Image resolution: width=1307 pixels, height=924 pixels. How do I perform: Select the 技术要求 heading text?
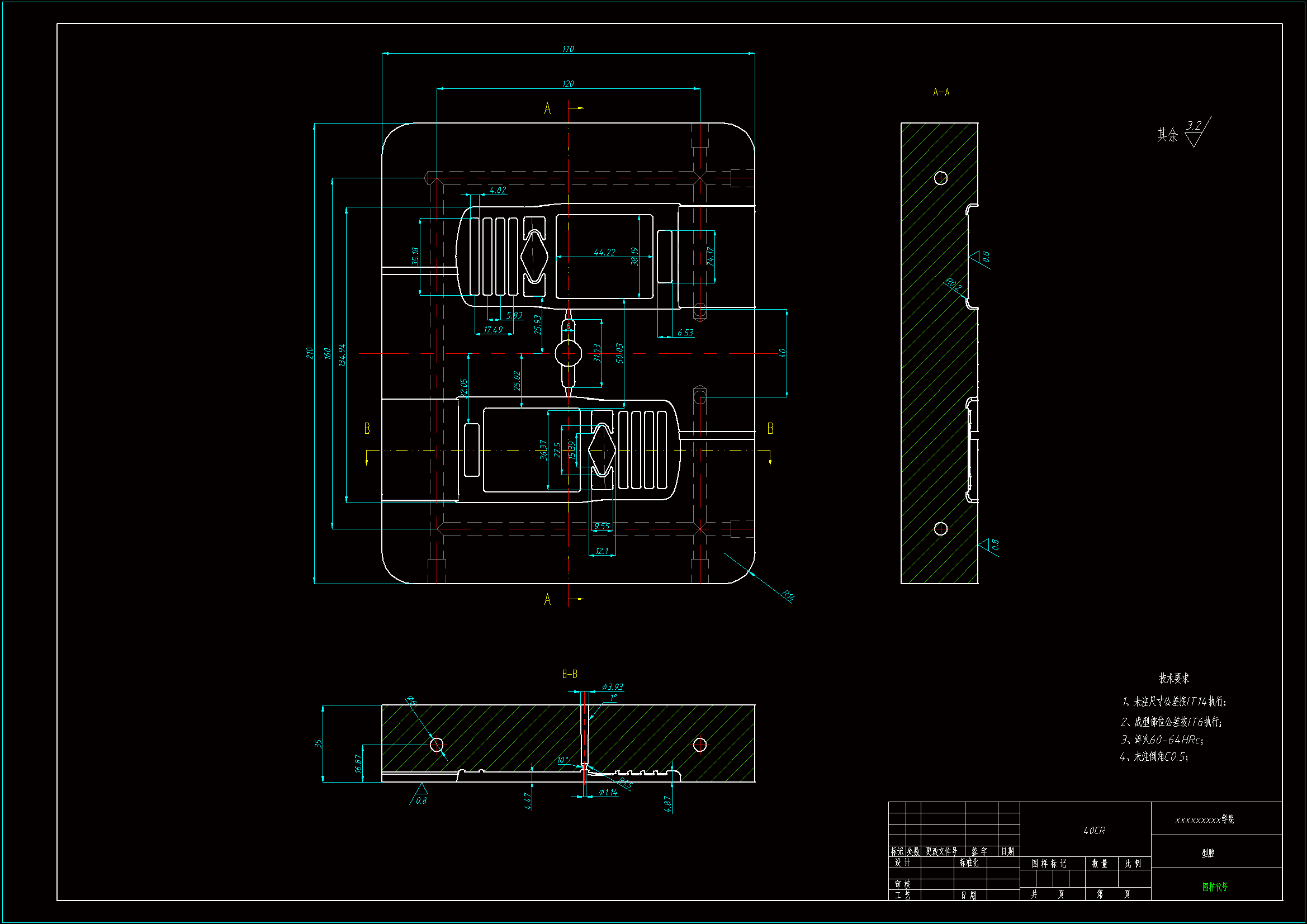pyautogui.click(x=1174, y=678)
